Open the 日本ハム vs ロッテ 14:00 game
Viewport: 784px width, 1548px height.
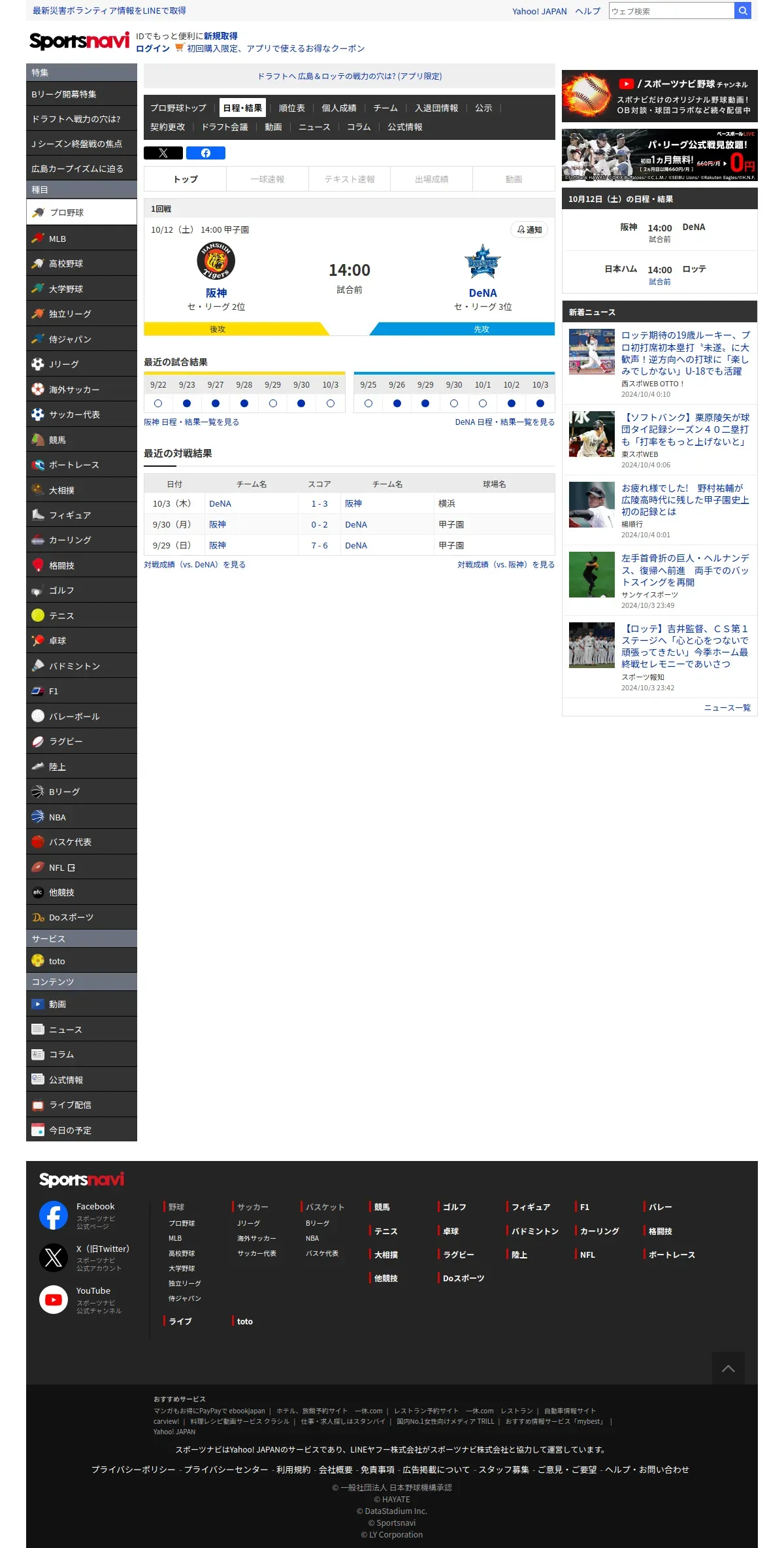[660, 275]
